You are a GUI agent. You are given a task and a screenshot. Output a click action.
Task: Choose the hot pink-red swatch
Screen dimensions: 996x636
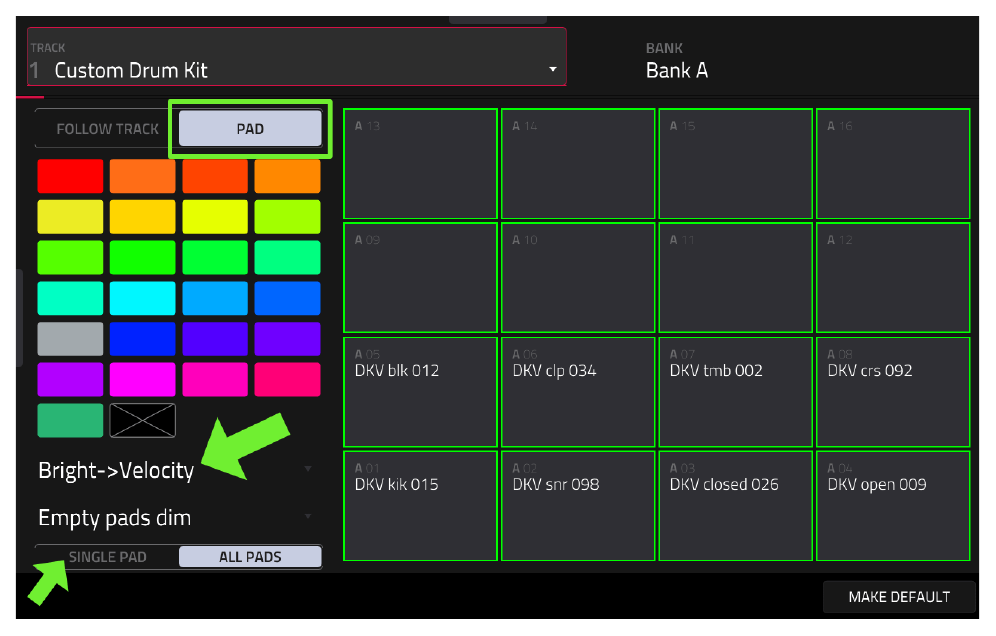(288, 379)
